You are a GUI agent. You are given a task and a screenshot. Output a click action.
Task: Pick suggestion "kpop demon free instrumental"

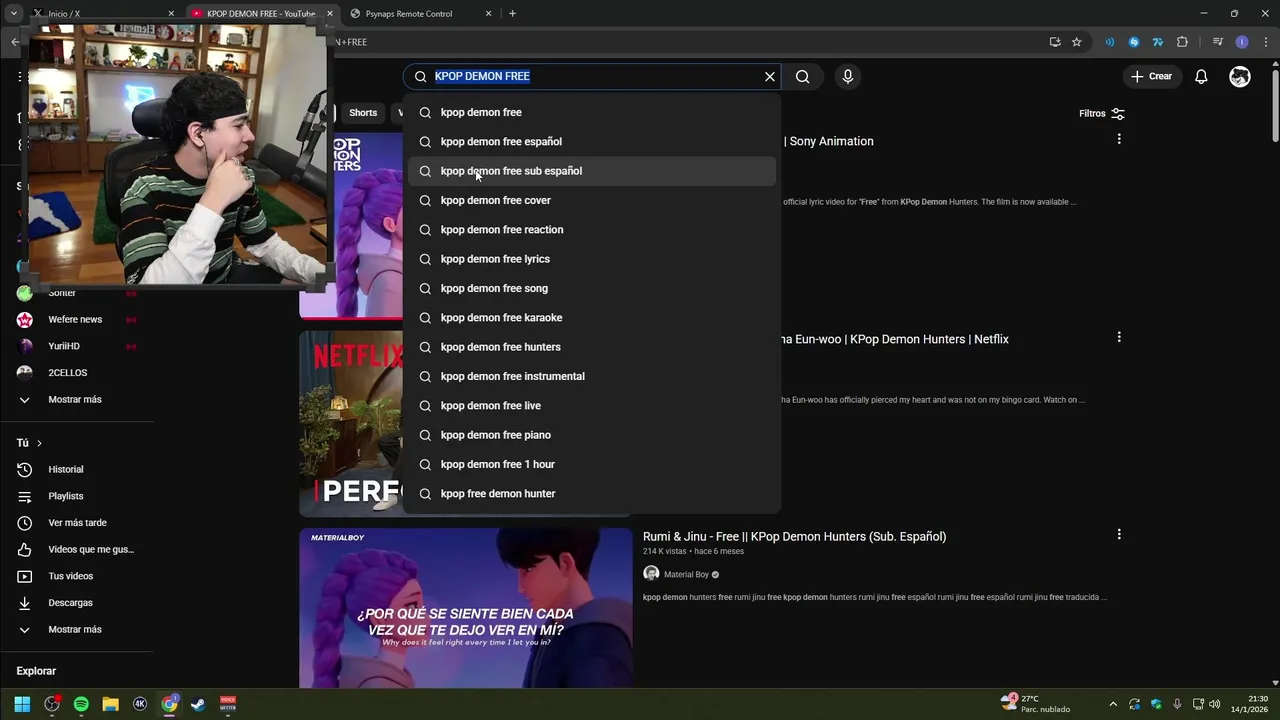592,376
